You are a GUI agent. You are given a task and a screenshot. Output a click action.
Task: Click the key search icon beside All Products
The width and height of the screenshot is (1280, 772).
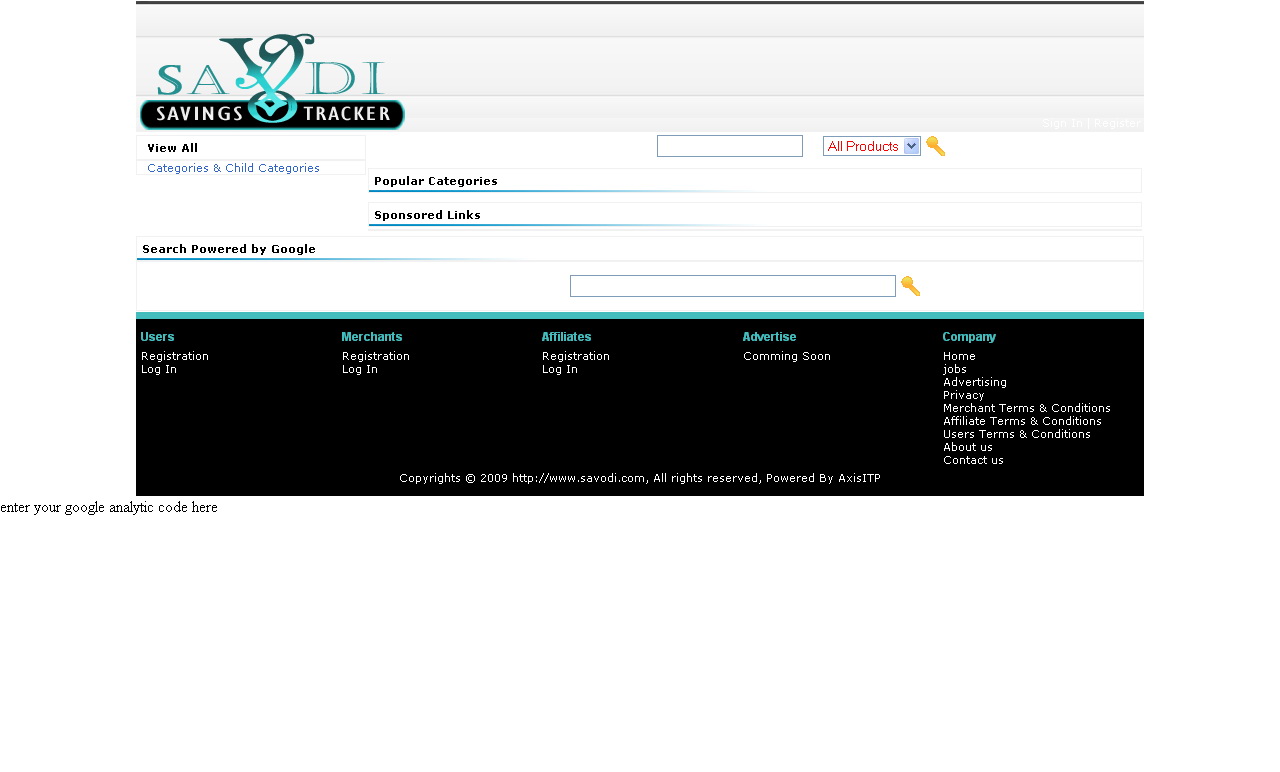[935, 146]
